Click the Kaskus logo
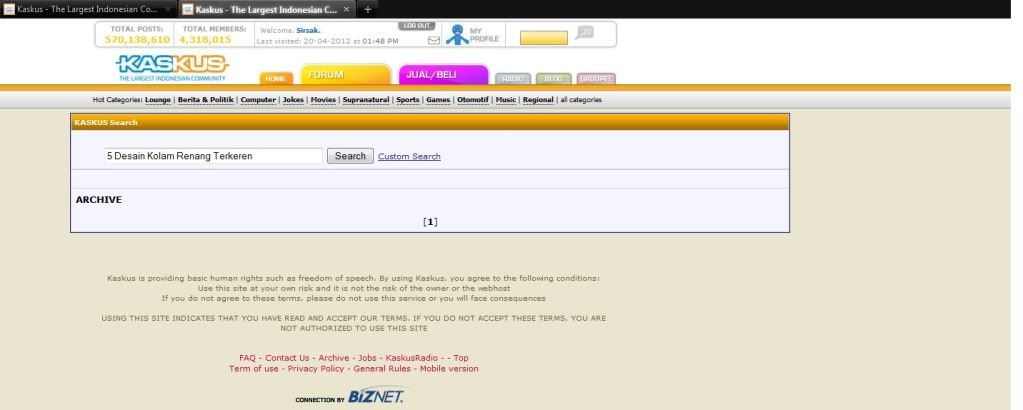The image size is (1023, 410). (172, 68)
